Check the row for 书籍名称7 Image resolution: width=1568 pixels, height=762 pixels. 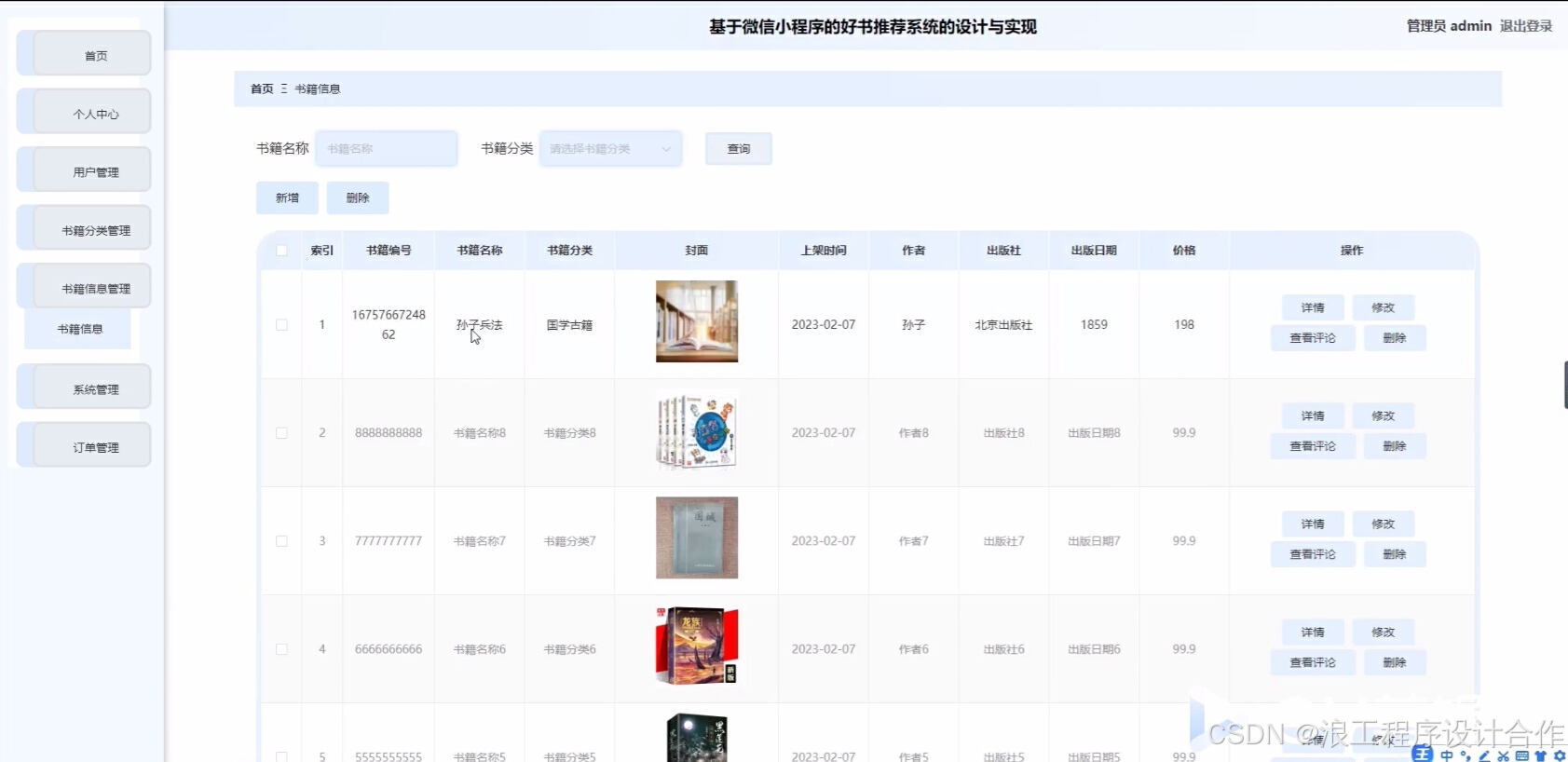pos(281,541)
